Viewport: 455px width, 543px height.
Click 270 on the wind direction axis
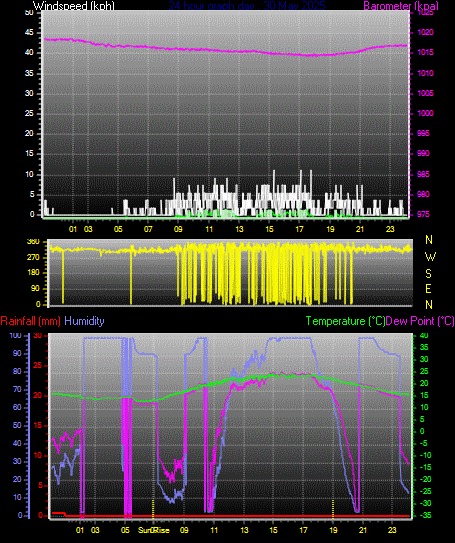(33, 258)
